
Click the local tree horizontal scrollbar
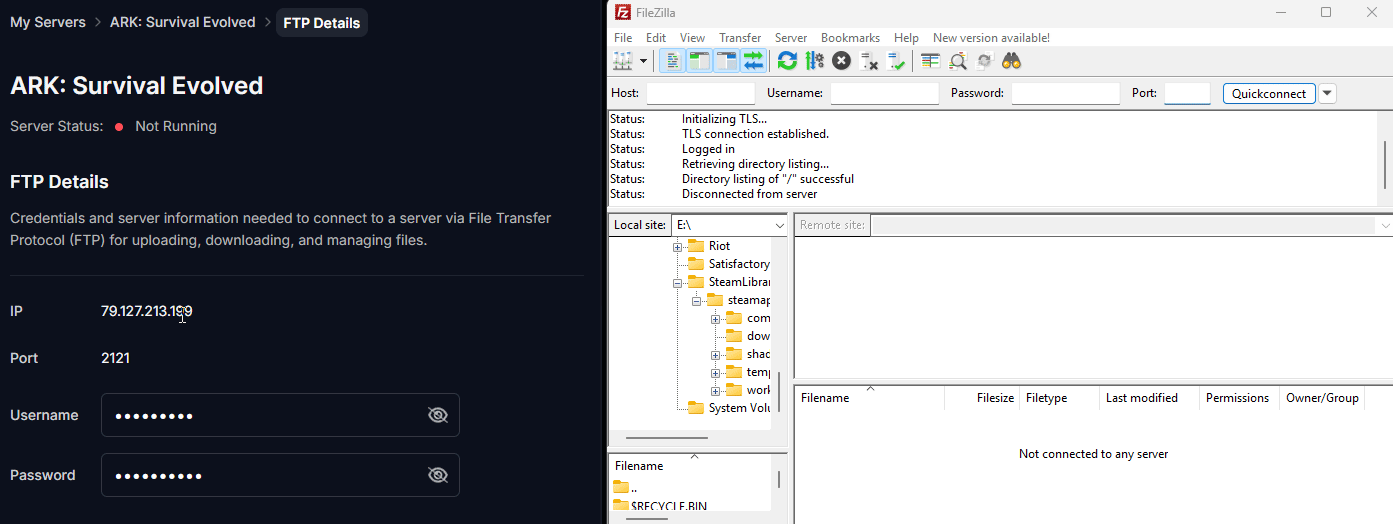[667, 438]
